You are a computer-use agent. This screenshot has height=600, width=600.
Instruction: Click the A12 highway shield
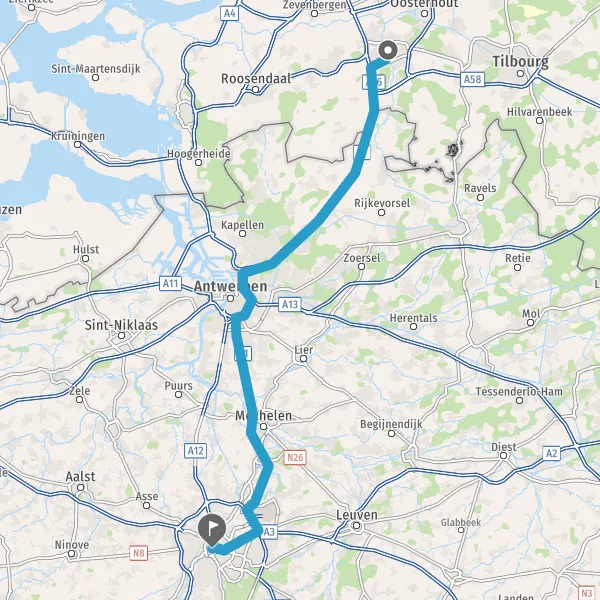(x=196, y=451)
